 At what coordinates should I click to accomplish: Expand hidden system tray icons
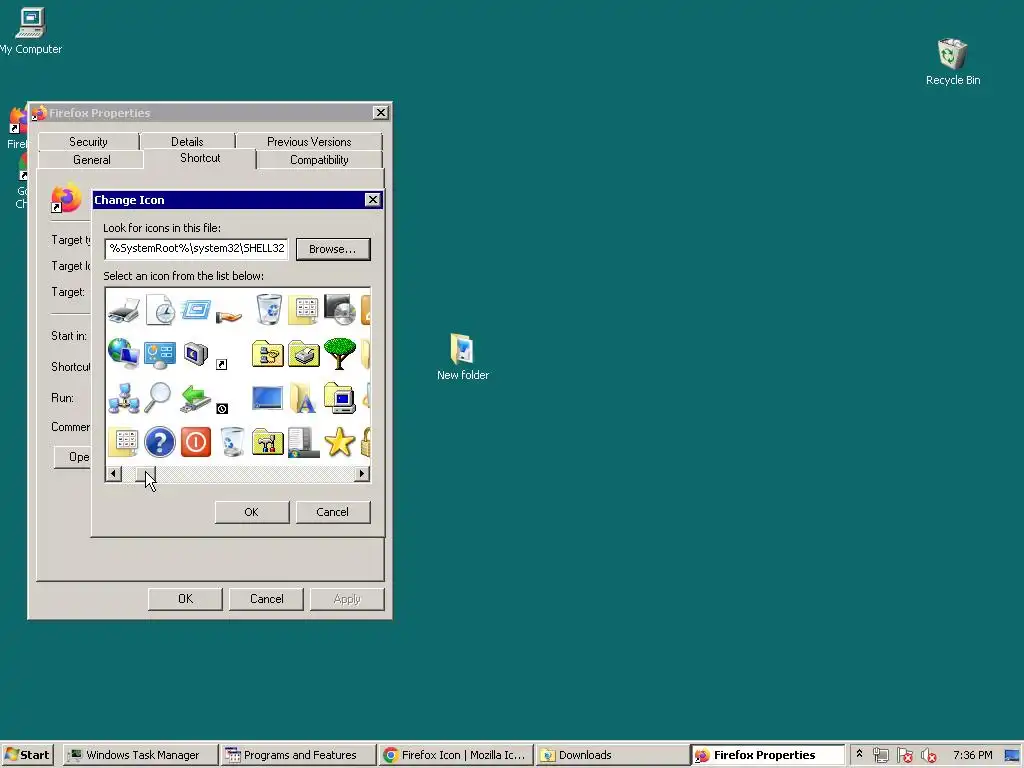(x=859, y=754)
